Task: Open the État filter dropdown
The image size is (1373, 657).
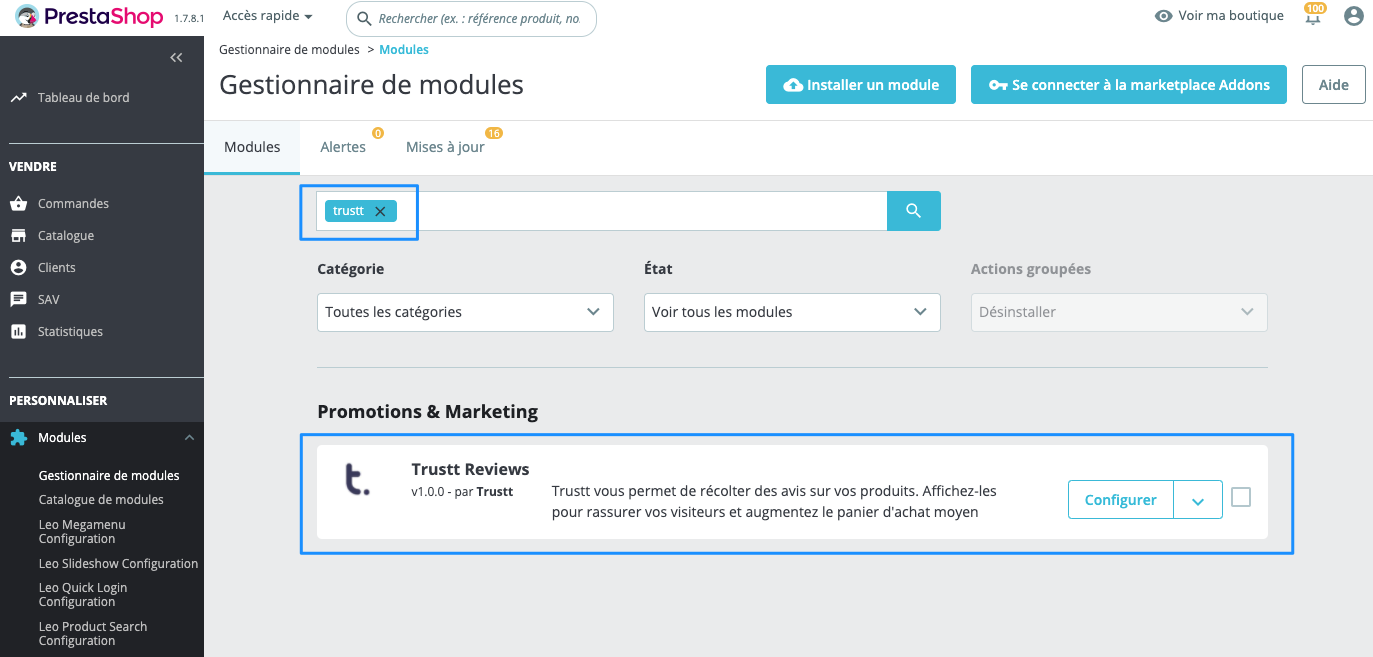Action: [792, 312]
